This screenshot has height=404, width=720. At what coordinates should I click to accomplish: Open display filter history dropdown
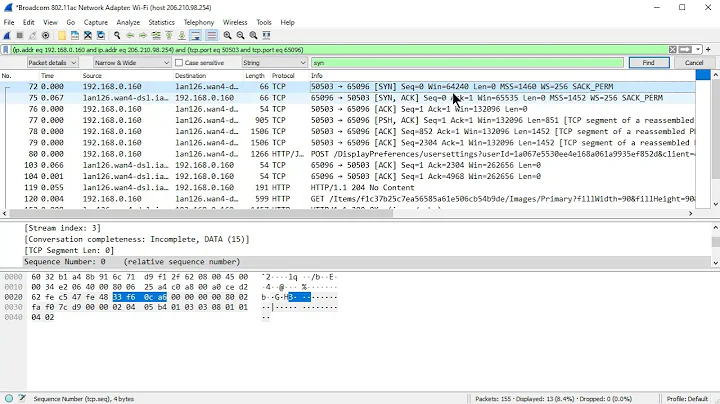(698, 50)
